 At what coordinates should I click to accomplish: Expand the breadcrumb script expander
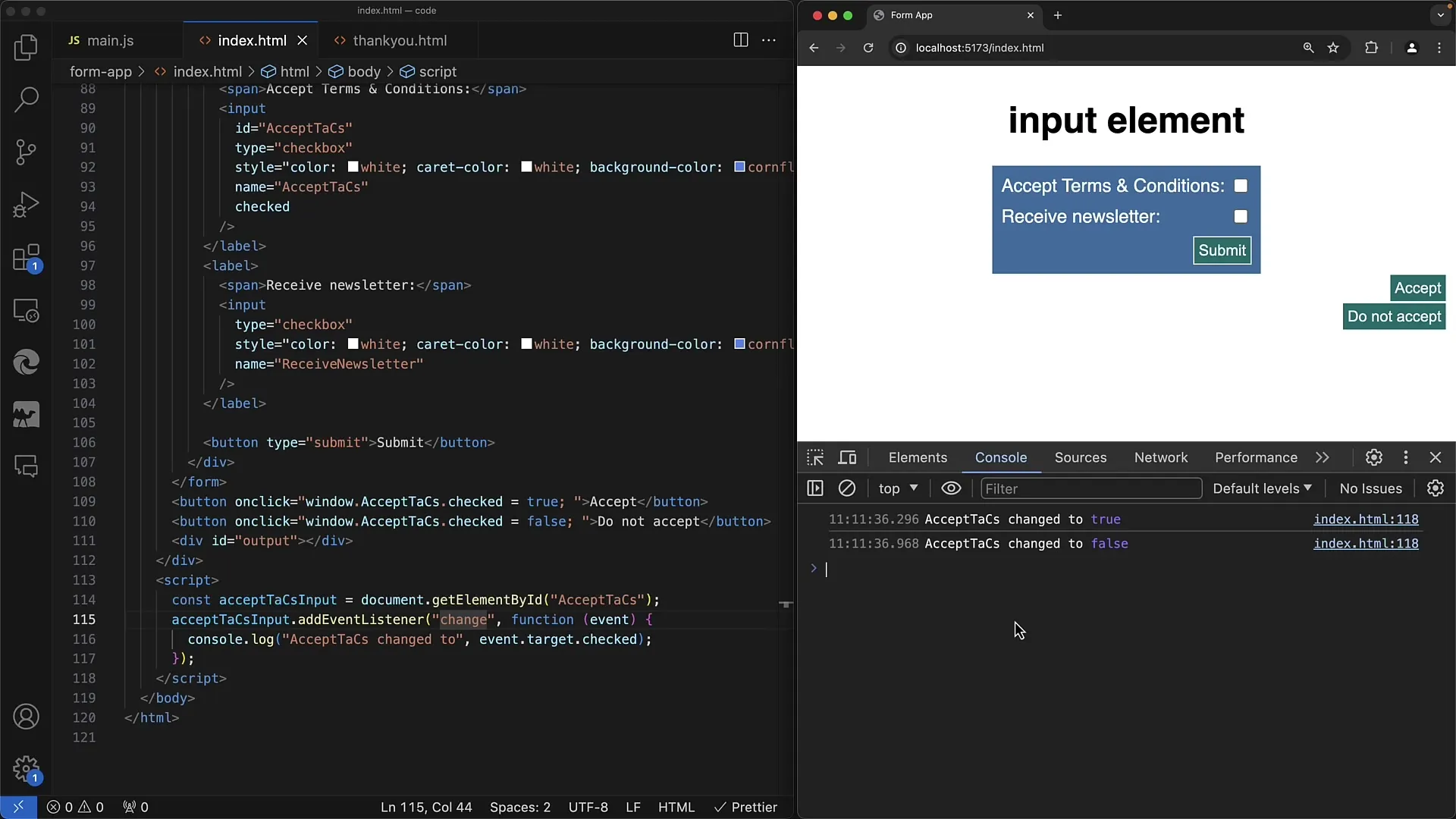pos(438,71)
